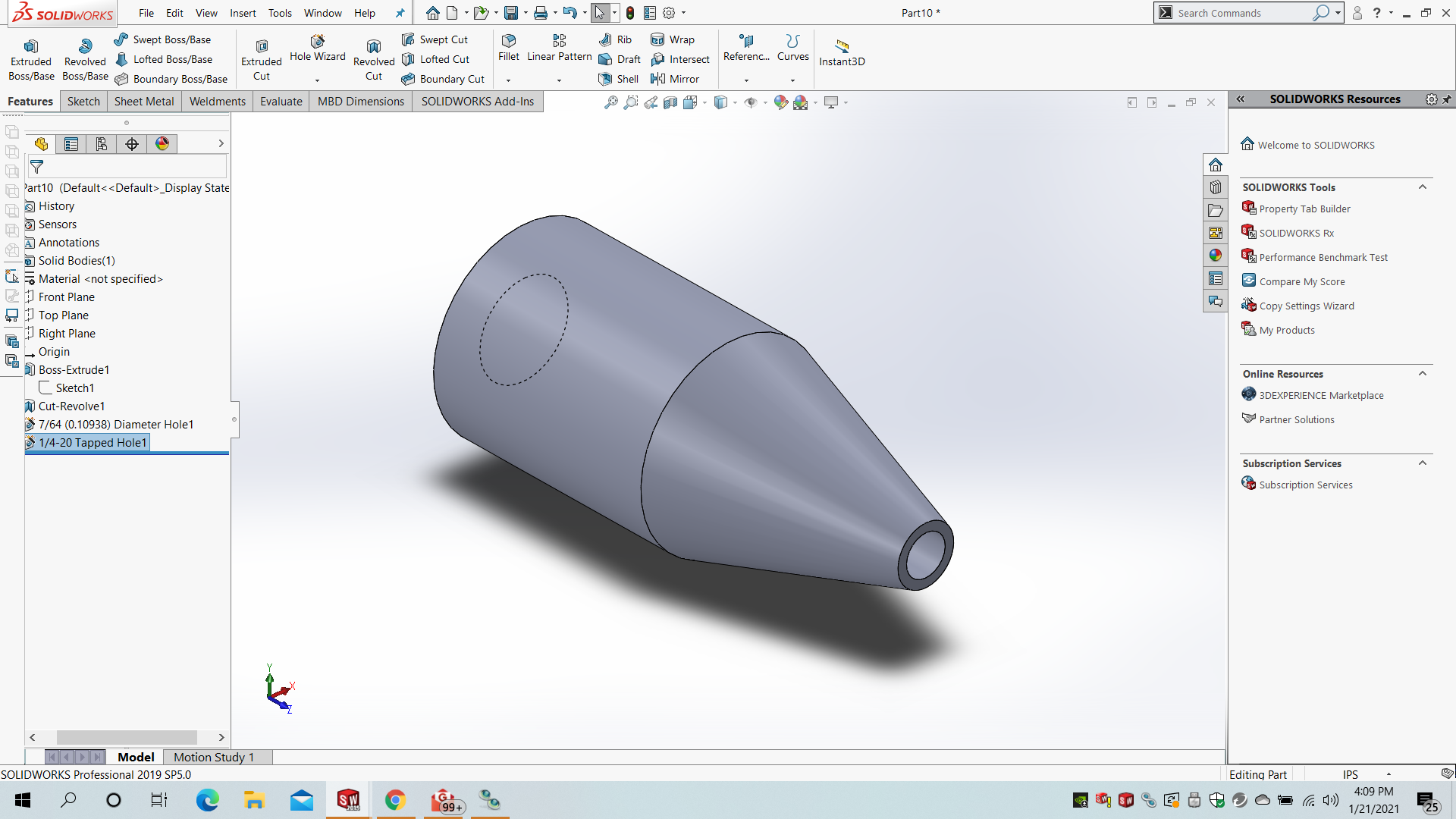This screenshot has width=1456, height=819.
Task: Open the ConfigurationManager tab
Action: 102,144
